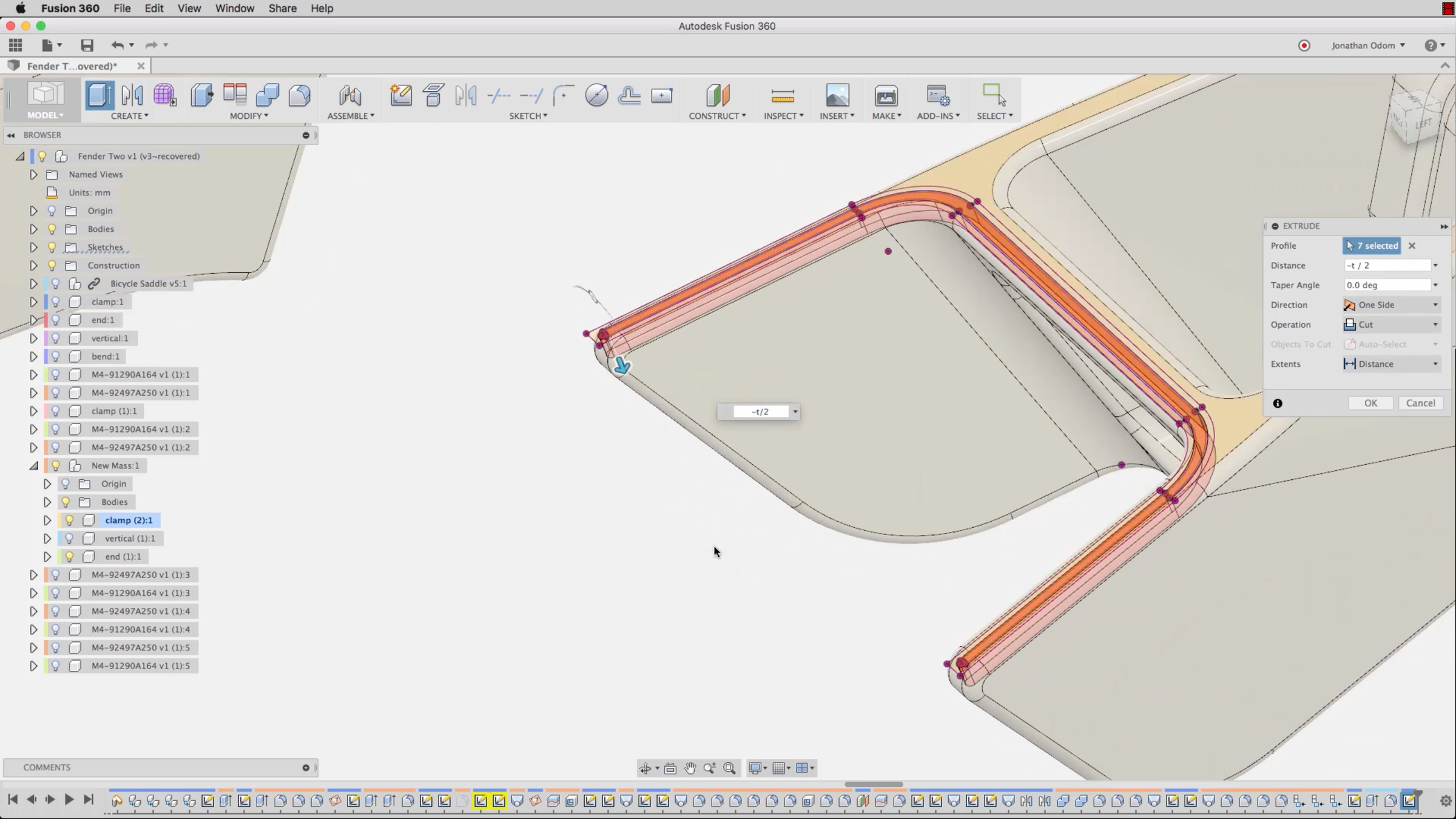Cancel the Extrude dialog

[x=1420, y=403]
